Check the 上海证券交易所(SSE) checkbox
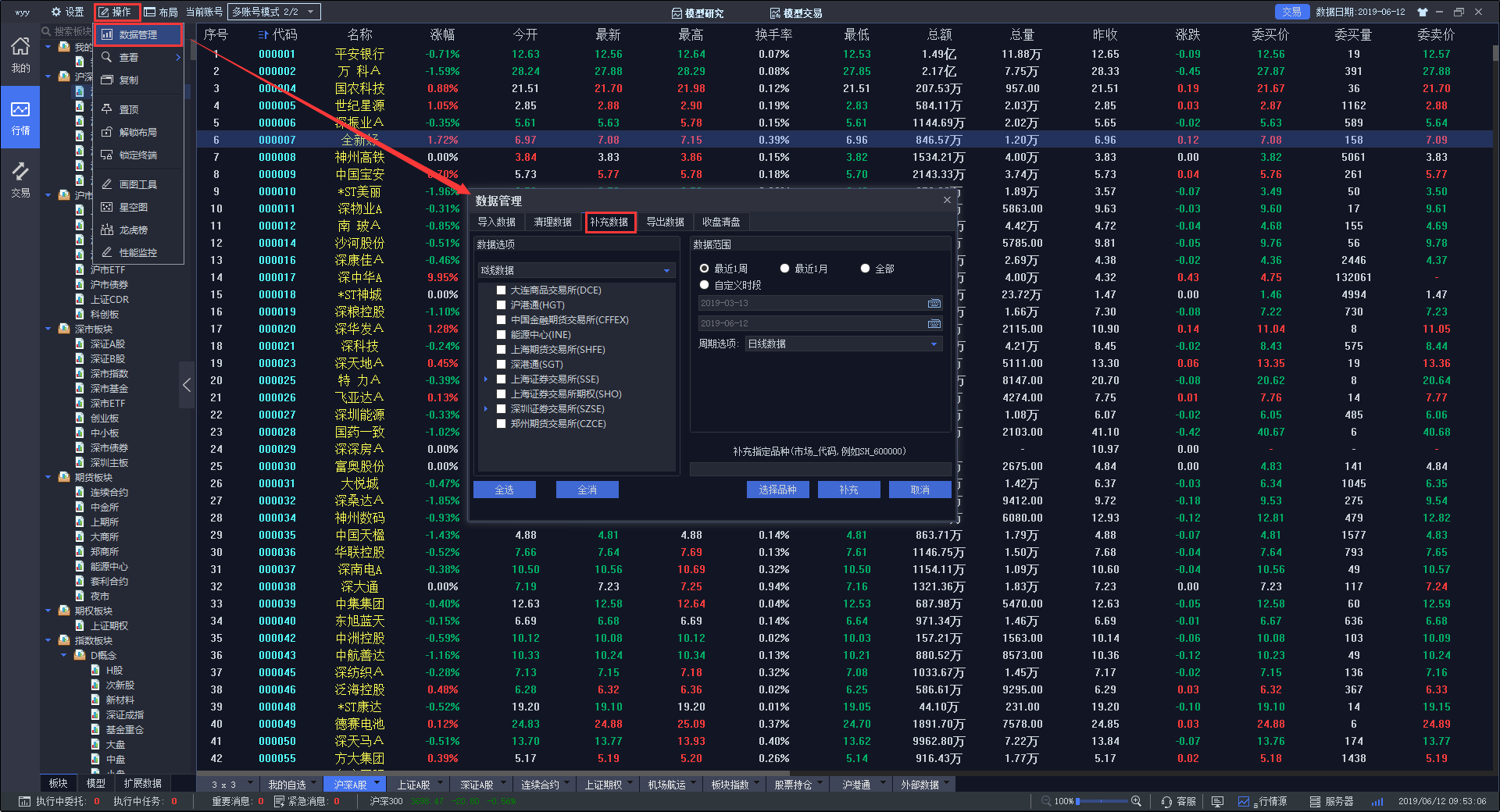The height and width of the screenshot is (812, 1500). click(x=502, y=379)
